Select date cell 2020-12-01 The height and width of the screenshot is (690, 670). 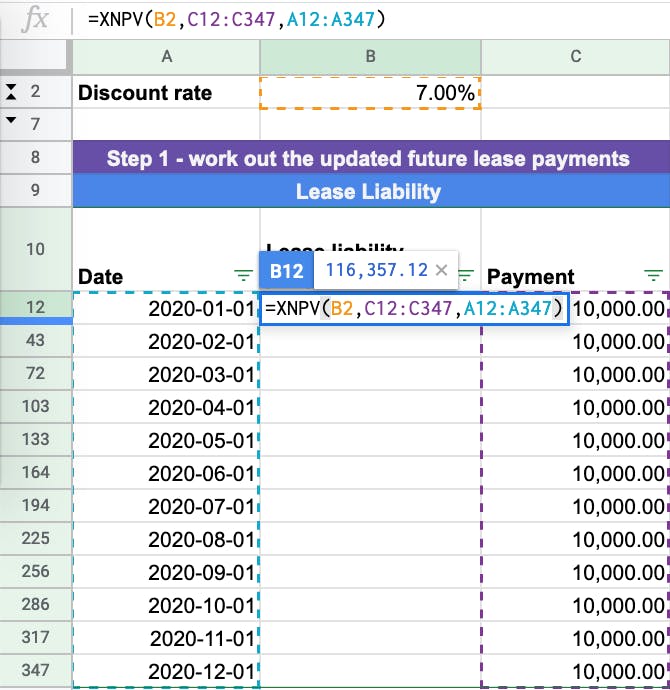166,672
